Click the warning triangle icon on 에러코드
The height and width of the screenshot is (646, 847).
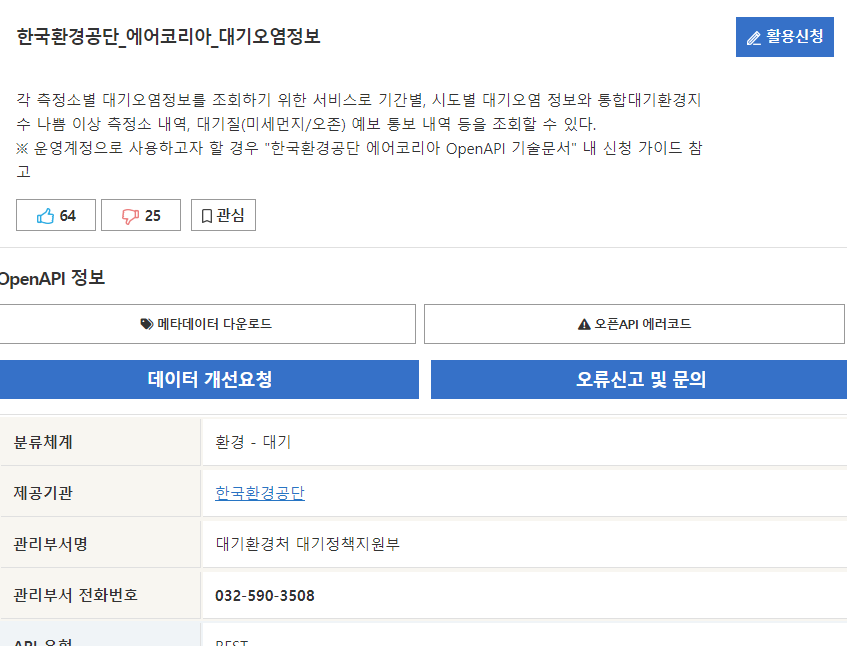pos(584,324)
